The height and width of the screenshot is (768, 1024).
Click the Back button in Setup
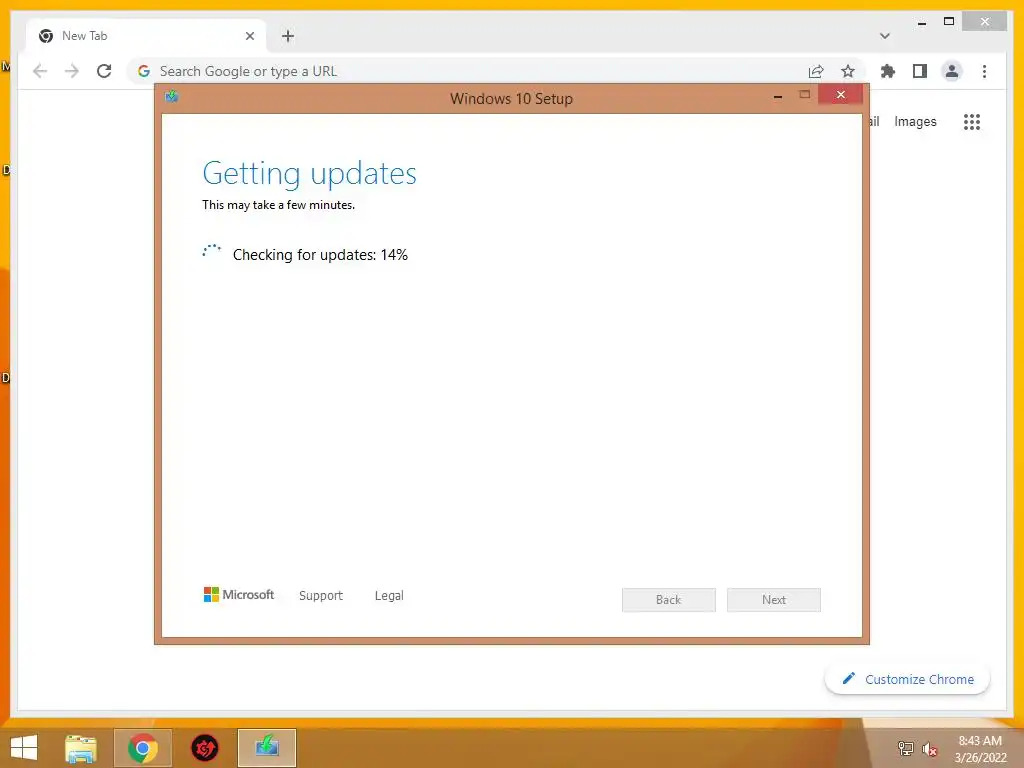coord(669,600)
